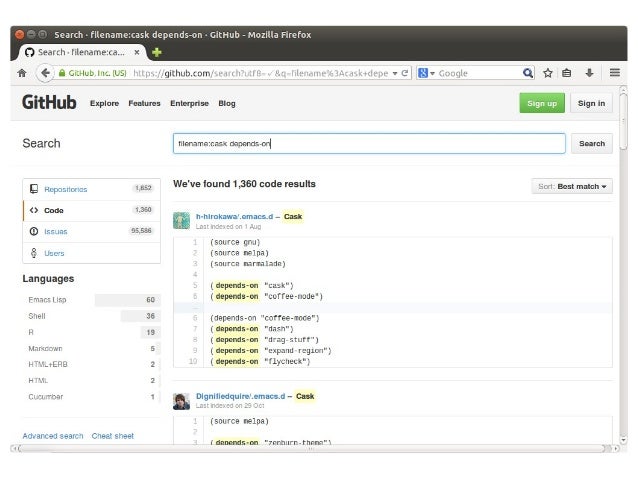Open the Blog navigation item

click(227, 103)
